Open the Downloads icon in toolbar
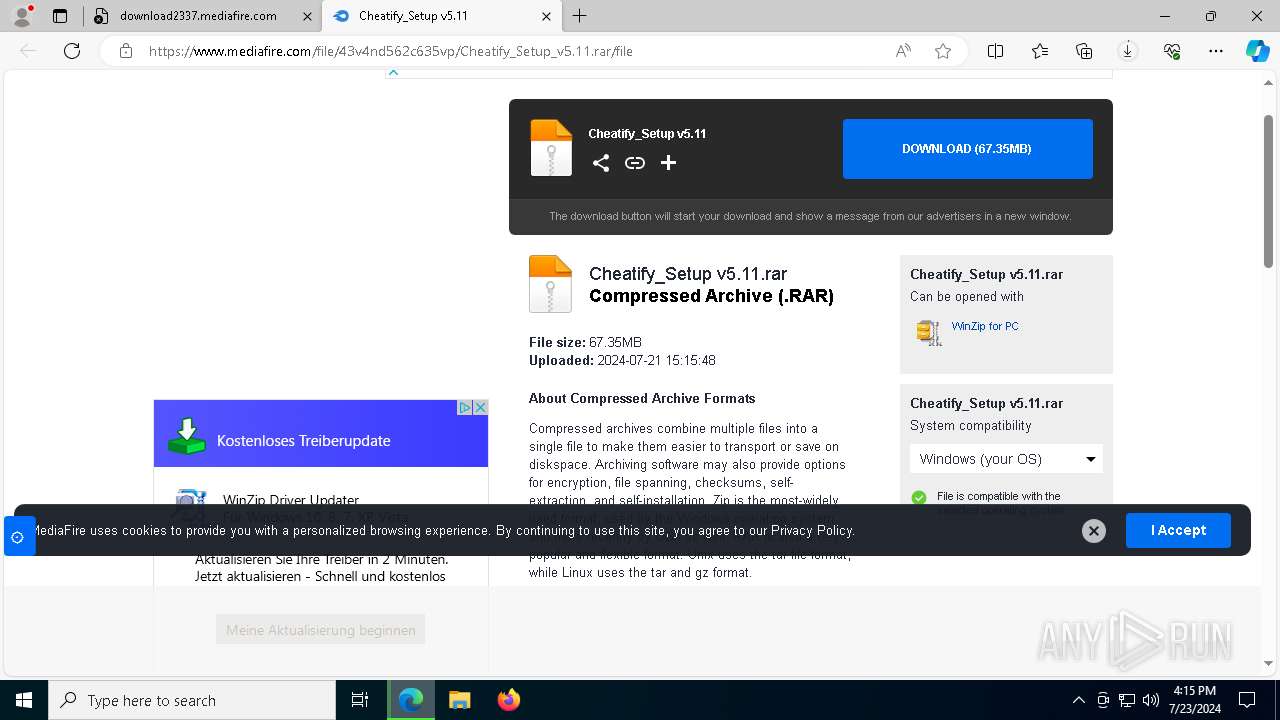Viewport: 1280px width, 720px height. [1128, 51]
